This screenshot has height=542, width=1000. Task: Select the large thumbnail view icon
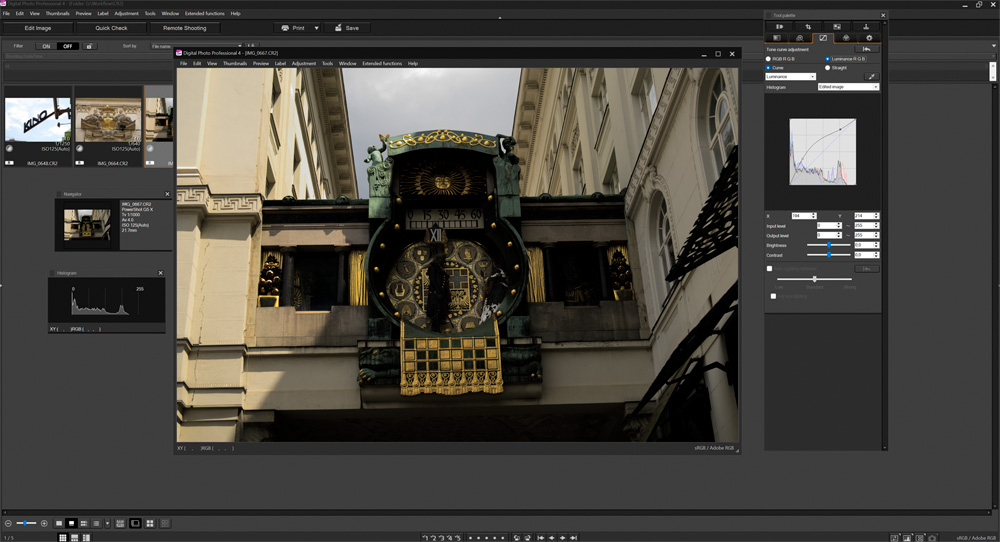point(59,524)
